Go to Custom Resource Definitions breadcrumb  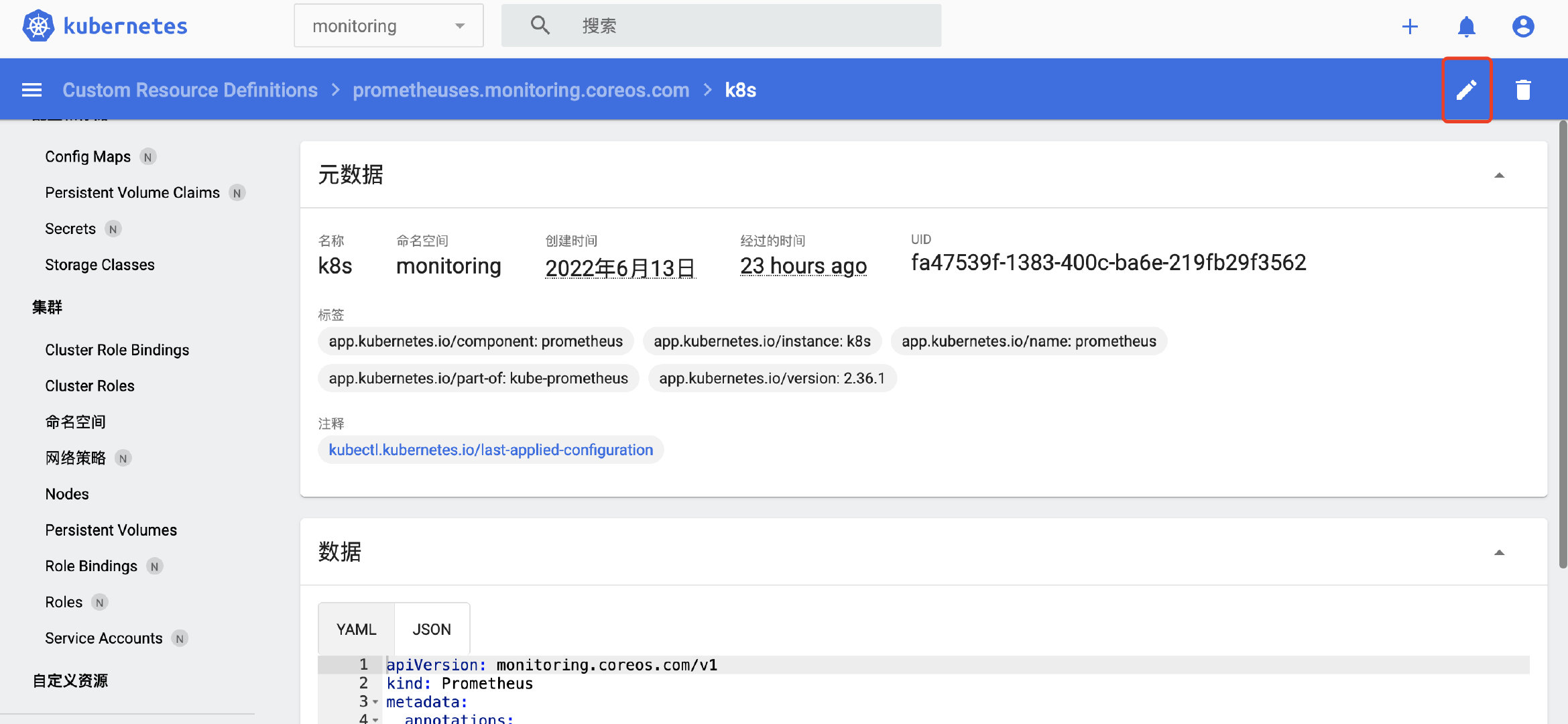(190, 90)
